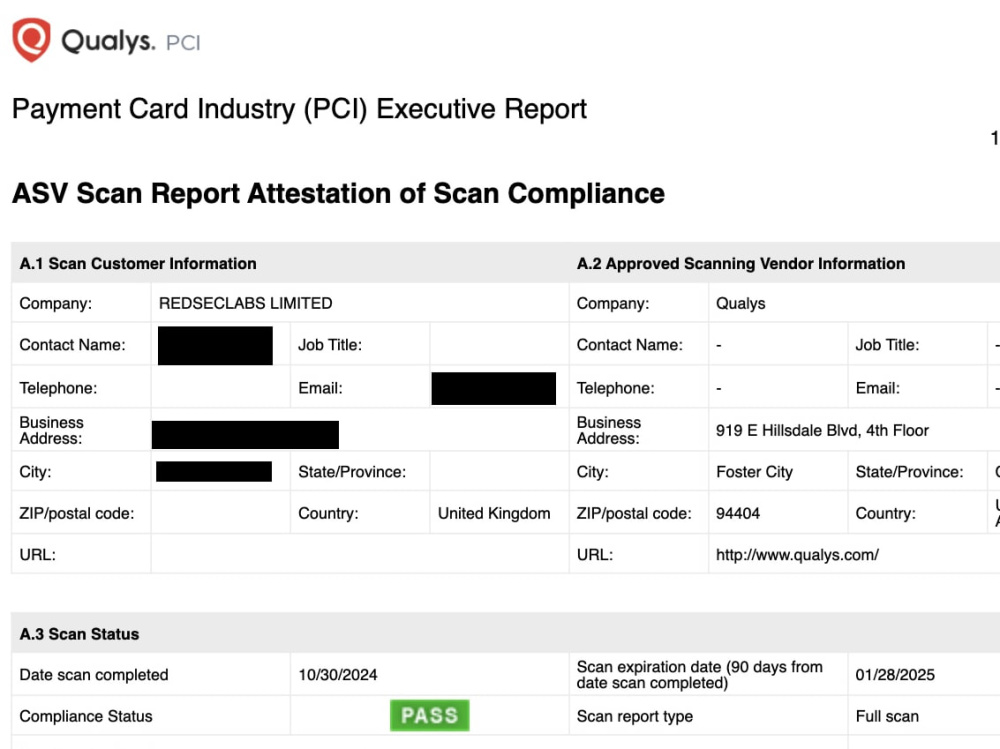Click the Qualys shield logo icon
The width and height of the screenshot is (1000, 749).
pos(31,40)
